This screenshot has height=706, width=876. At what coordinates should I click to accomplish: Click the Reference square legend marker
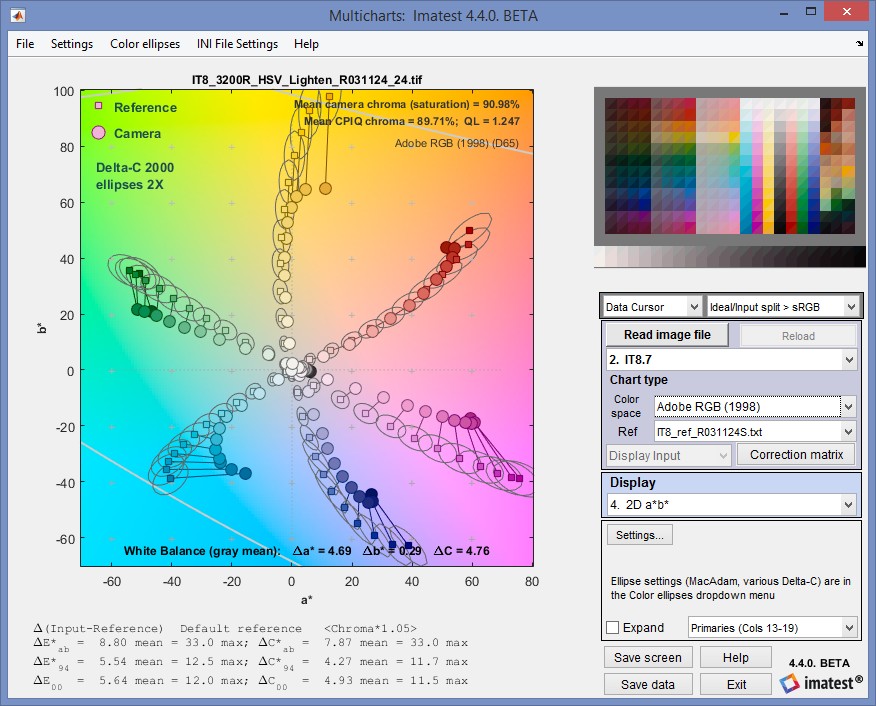pyautogui.click(x=98, y=106)
